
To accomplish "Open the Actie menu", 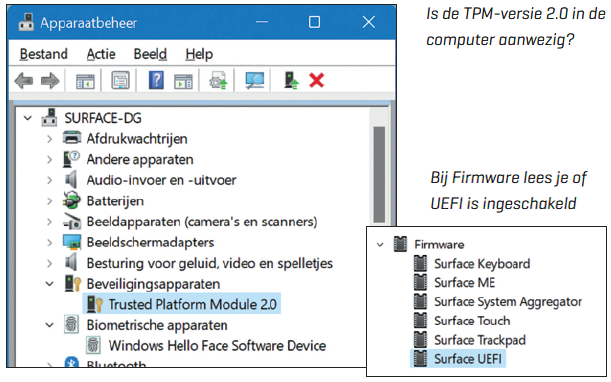I will [101, 54].
